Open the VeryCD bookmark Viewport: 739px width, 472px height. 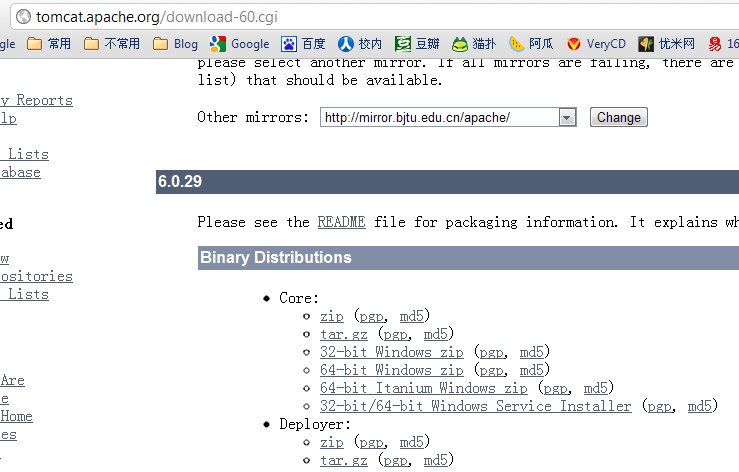[596, 44]
